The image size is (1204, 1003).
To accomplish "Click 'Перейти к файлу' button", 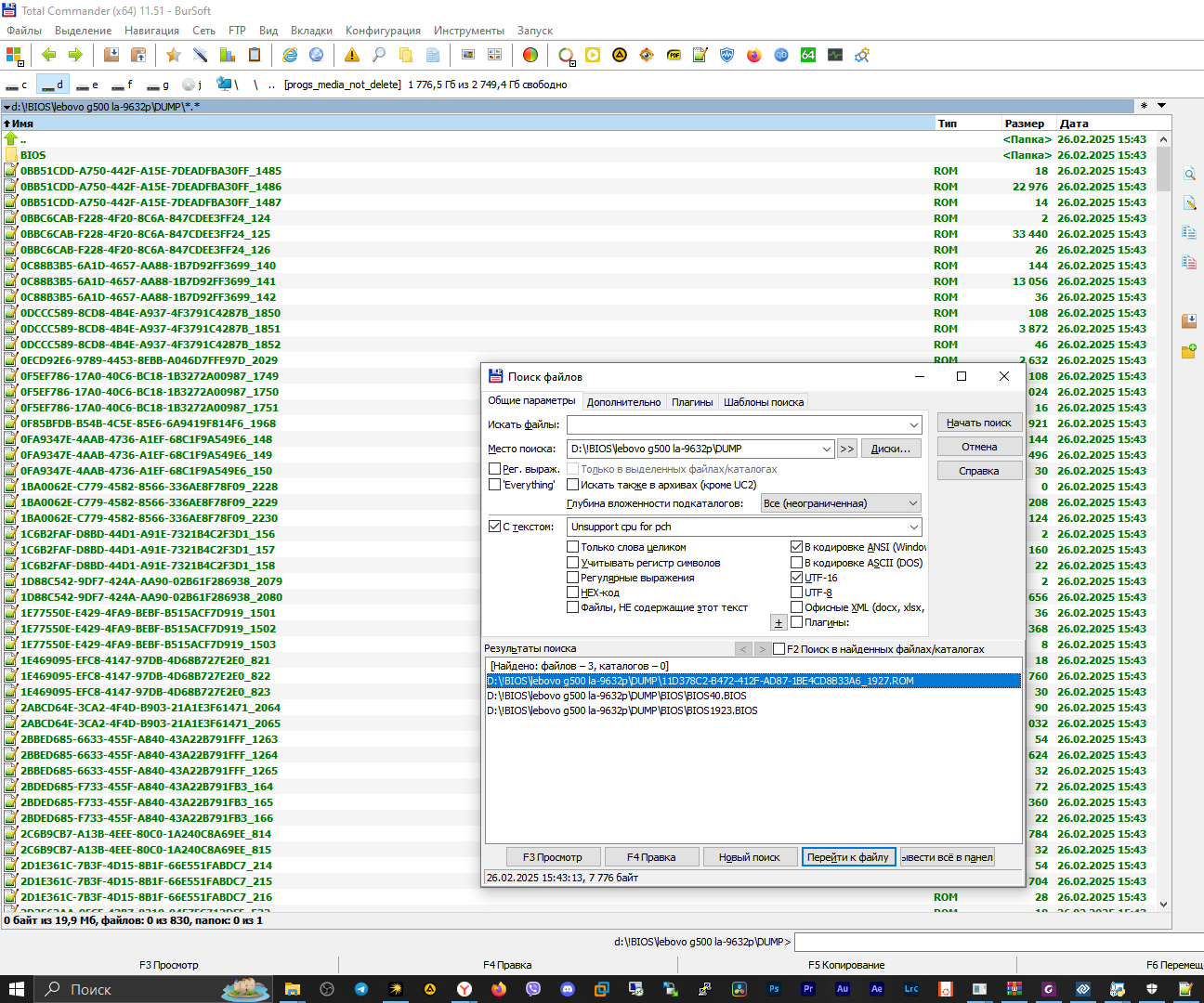I will click(848, 857).
